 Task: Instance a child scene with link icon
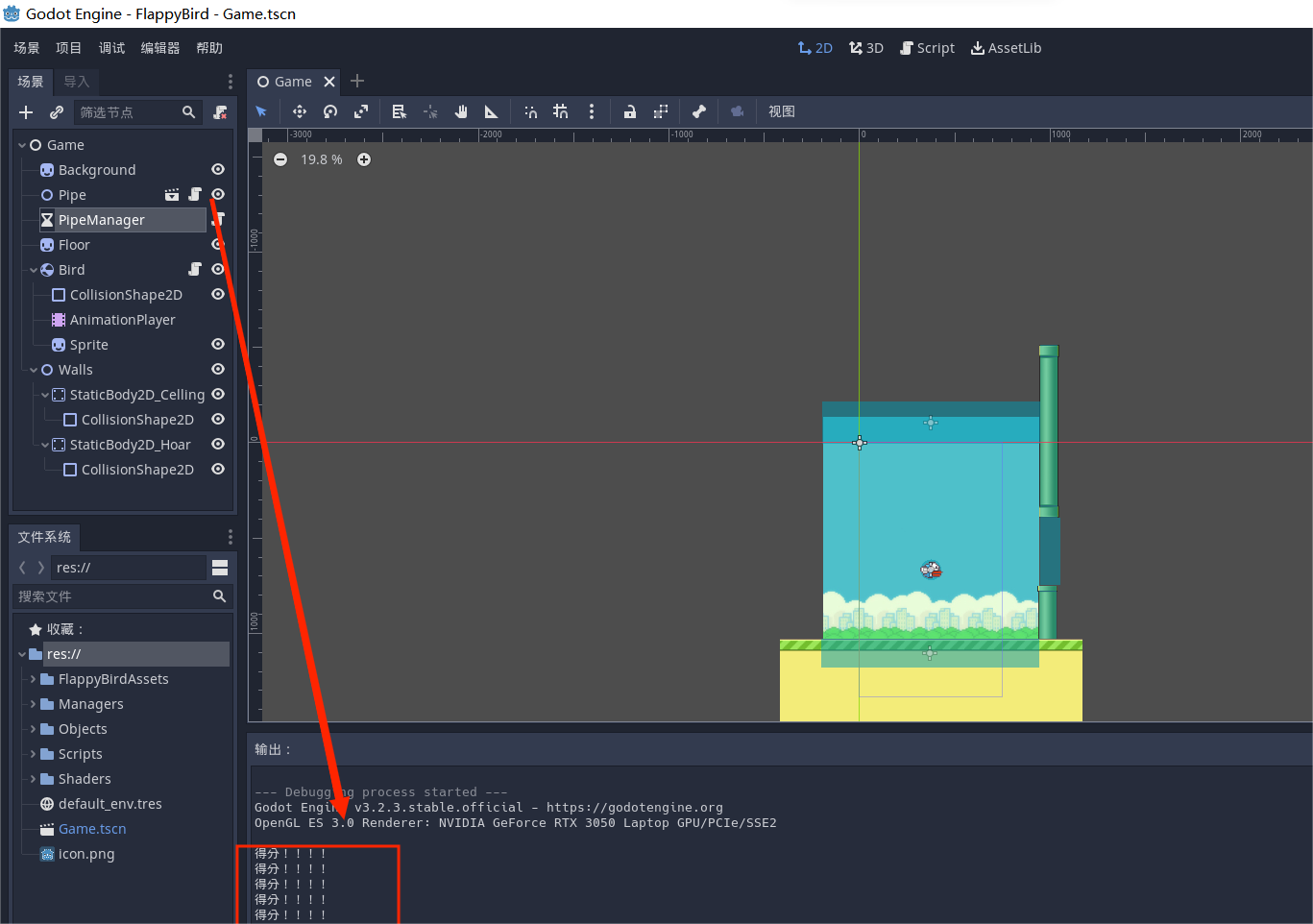[x=57, y=112]
